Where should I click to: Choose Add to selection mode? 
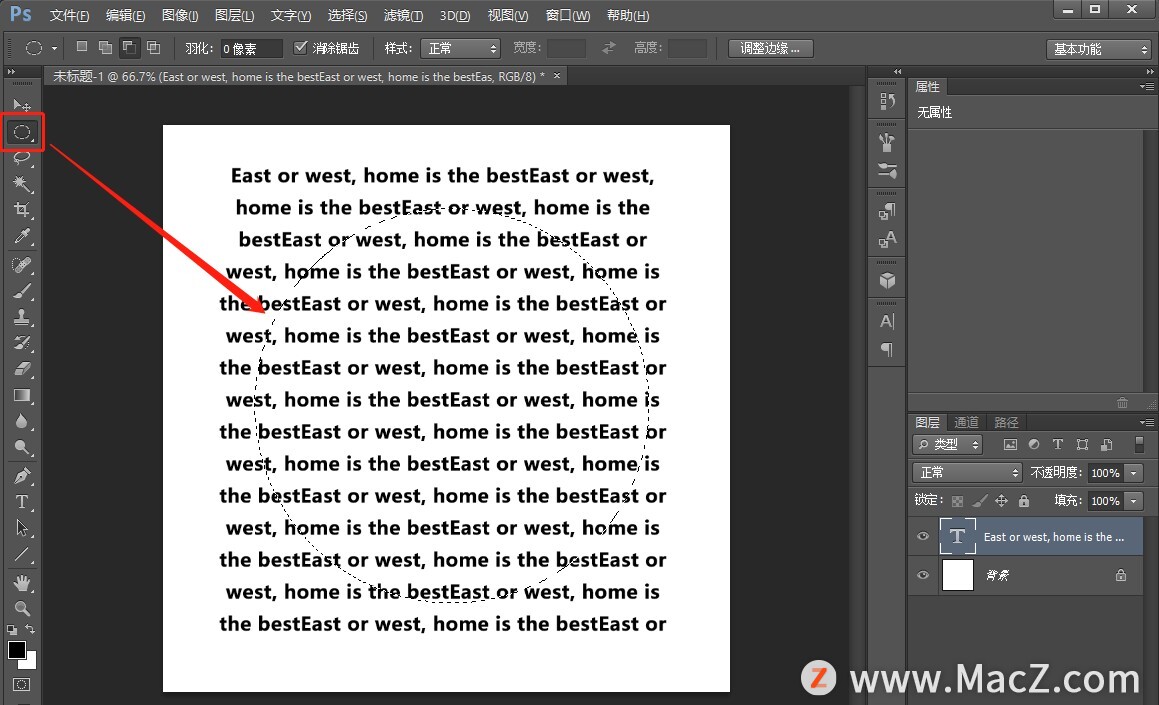tap(106, 47)
